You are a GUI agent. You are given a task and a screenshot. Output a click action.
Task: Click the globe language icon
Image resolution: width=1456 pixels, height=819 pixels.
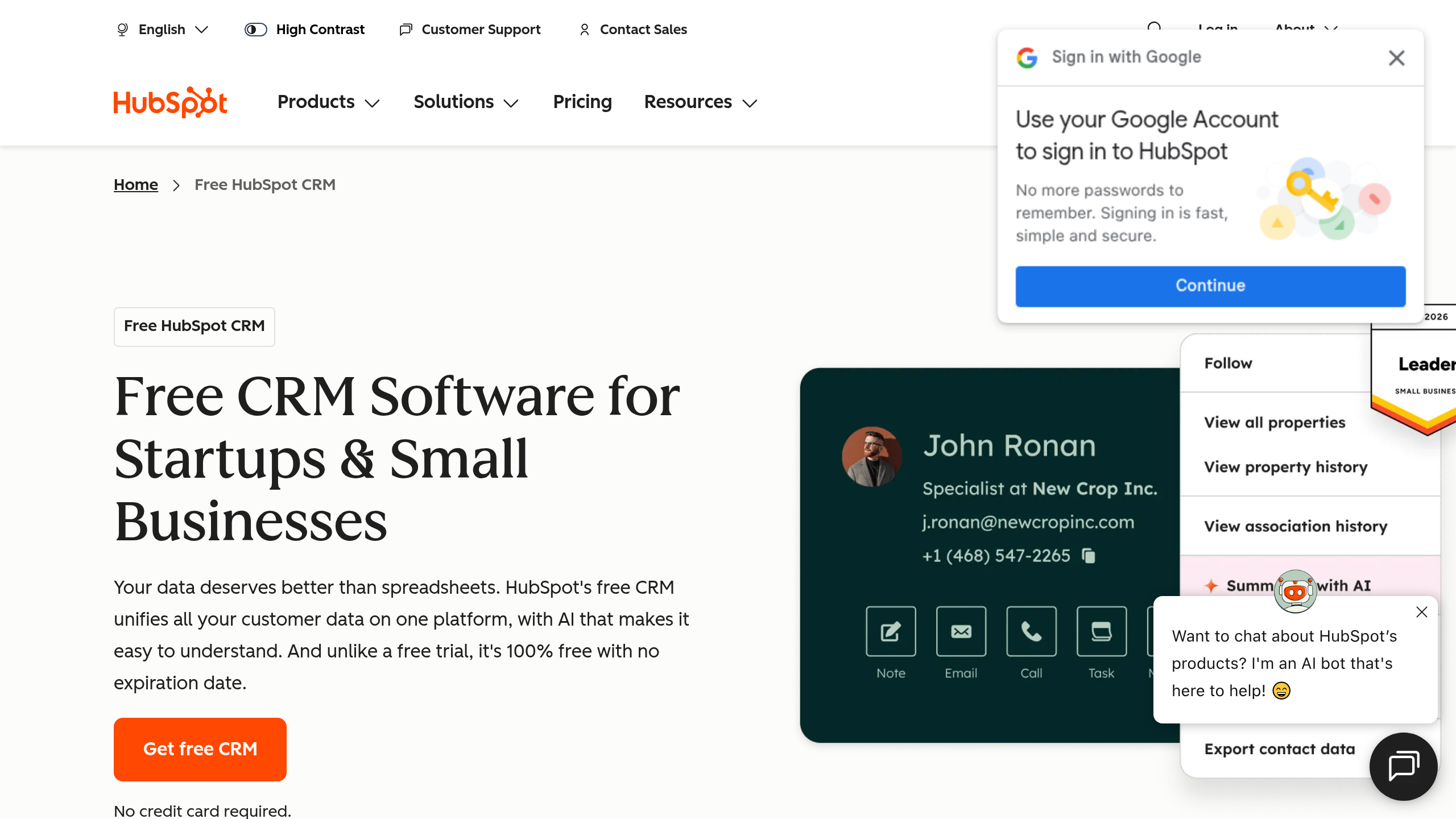point(122,30)
